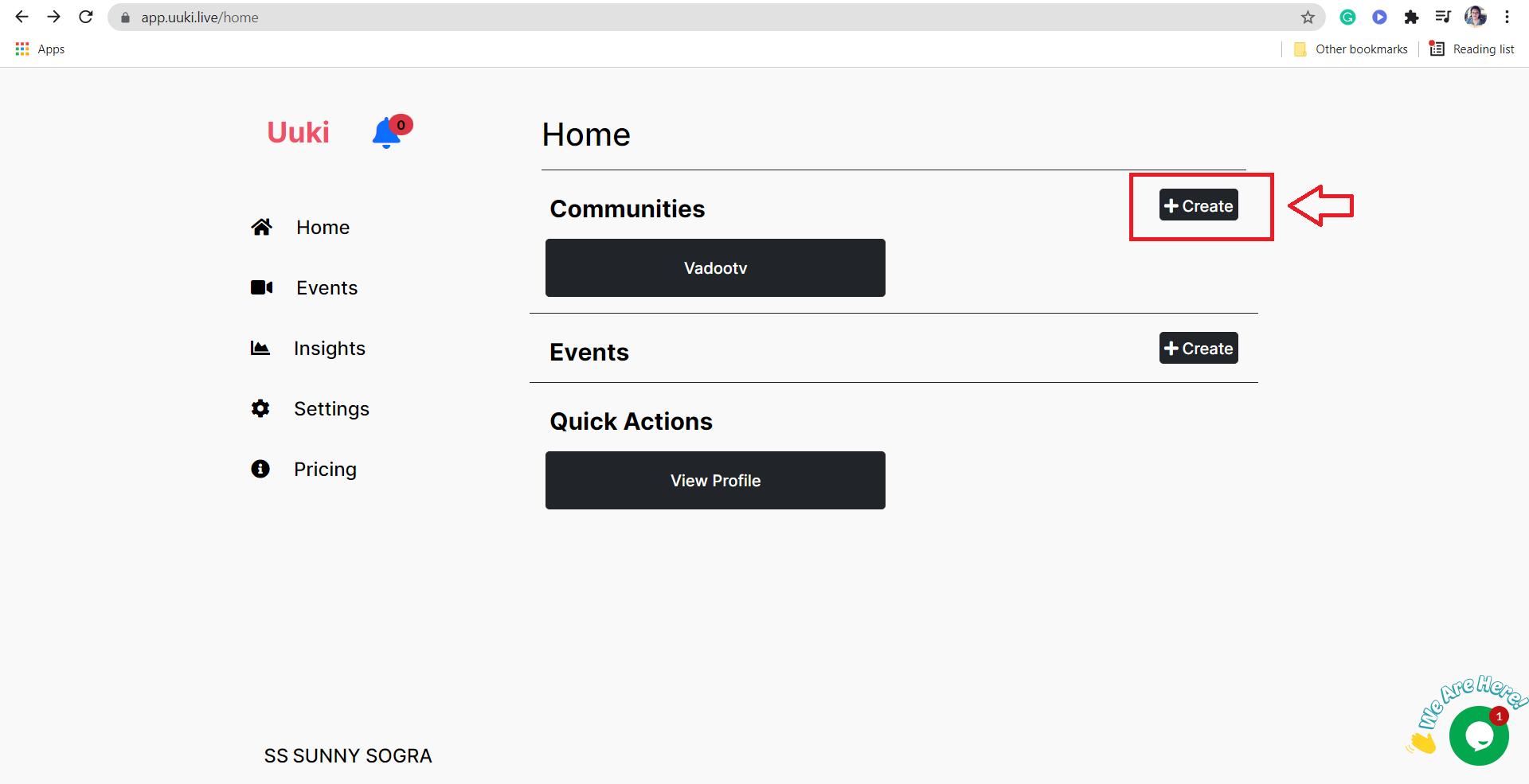Viewport: 1529px width, 784px height.
Task: Click the Home house icon in sidebar
Action: [x=261, y=227]
